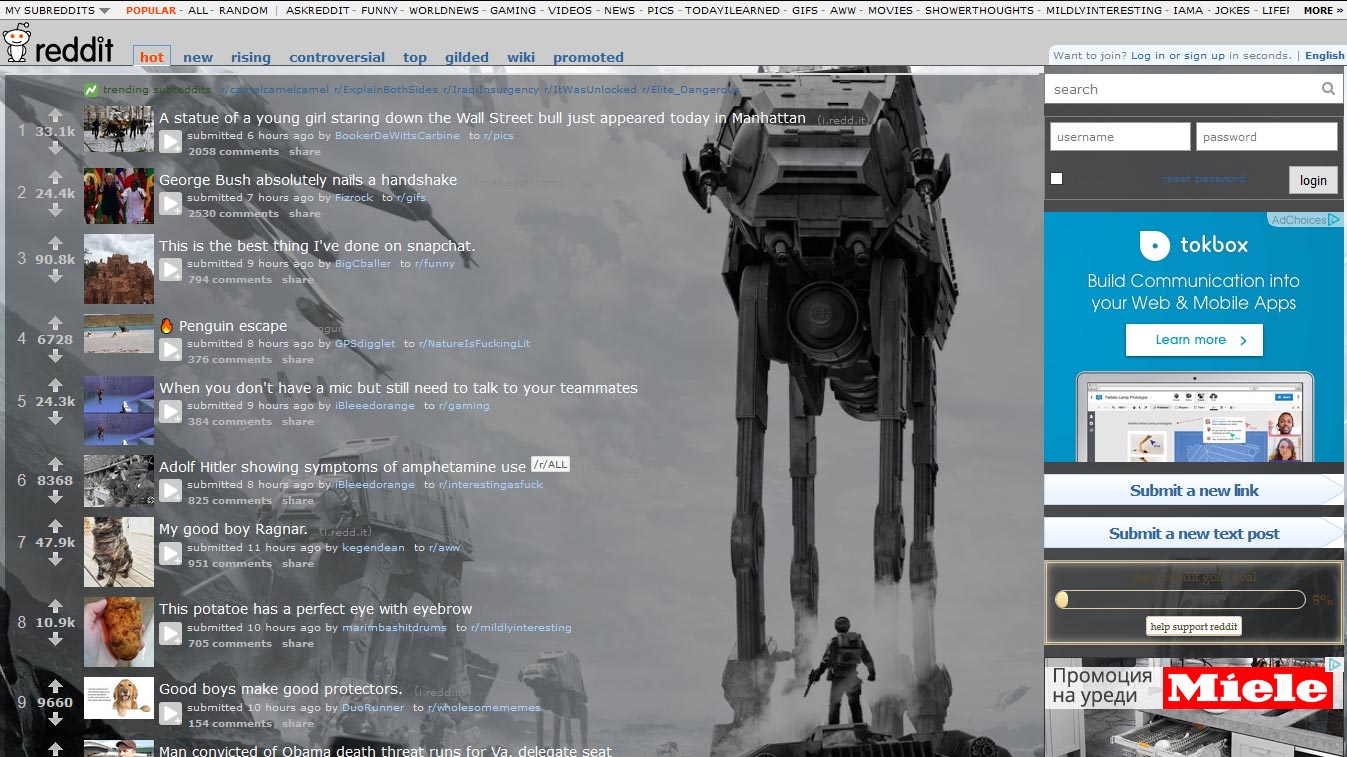The image size is (1347, 757).
Task: Click the Reddit snoo logo
Action: [18, 45]
